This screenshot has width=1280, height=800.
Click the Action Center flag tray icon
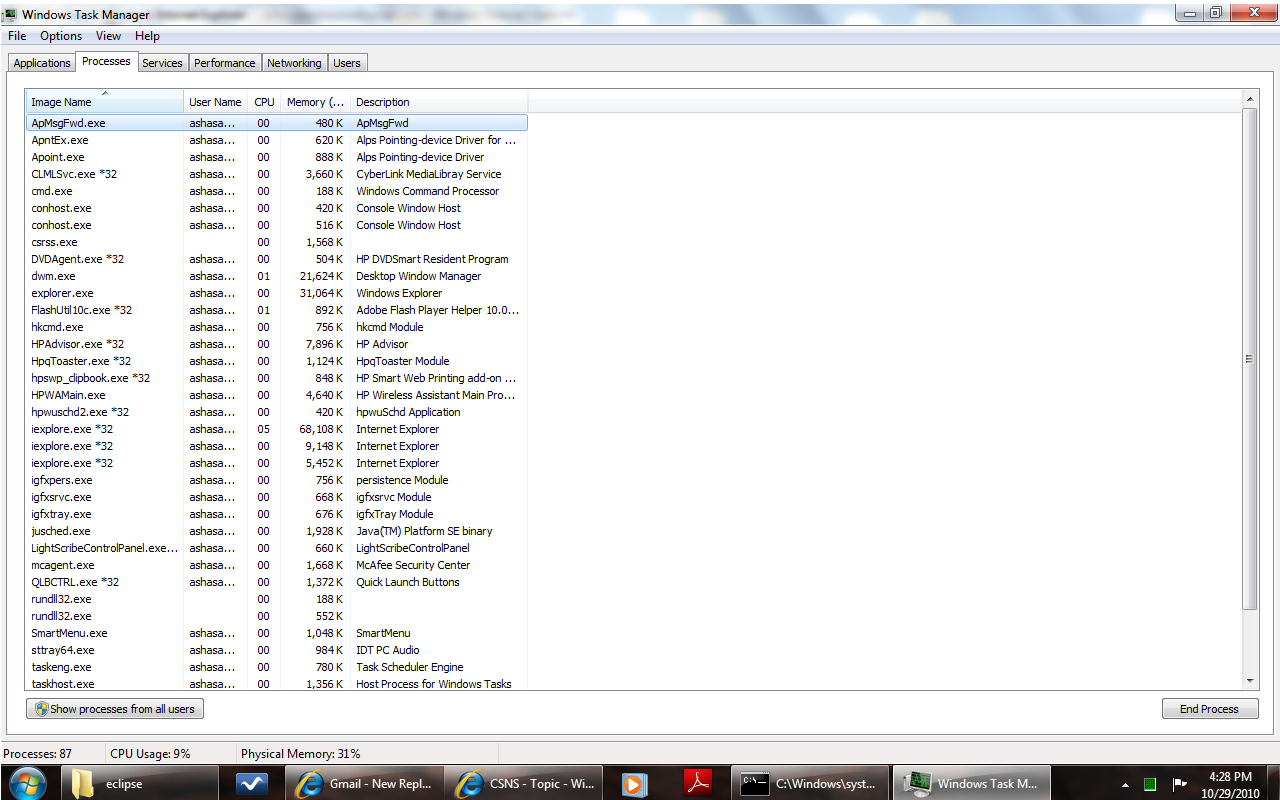pos(1179,784)
